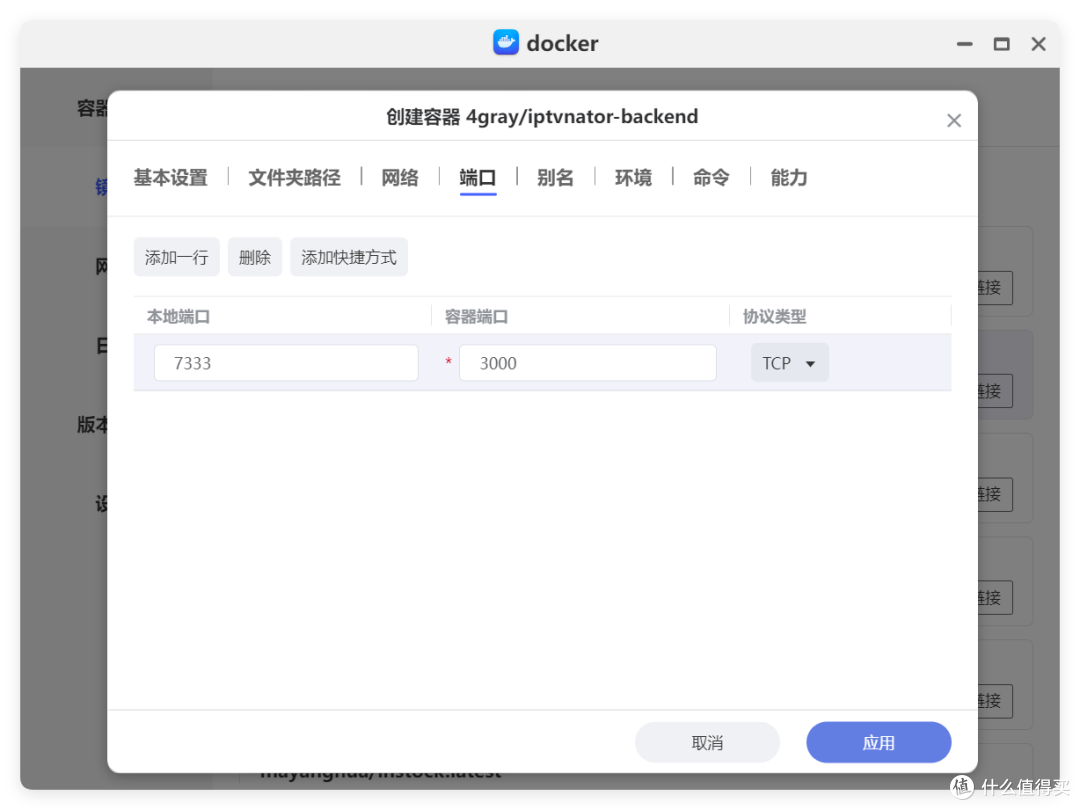Maximize the docker window
Screen dimensions: 1080x810
point(1001,44)
